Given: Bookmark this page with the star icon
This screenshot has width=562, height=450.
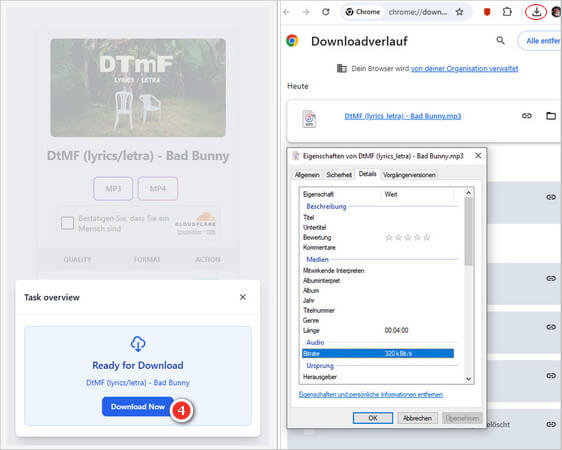Looking at the screenshot, I should point(459,12).
